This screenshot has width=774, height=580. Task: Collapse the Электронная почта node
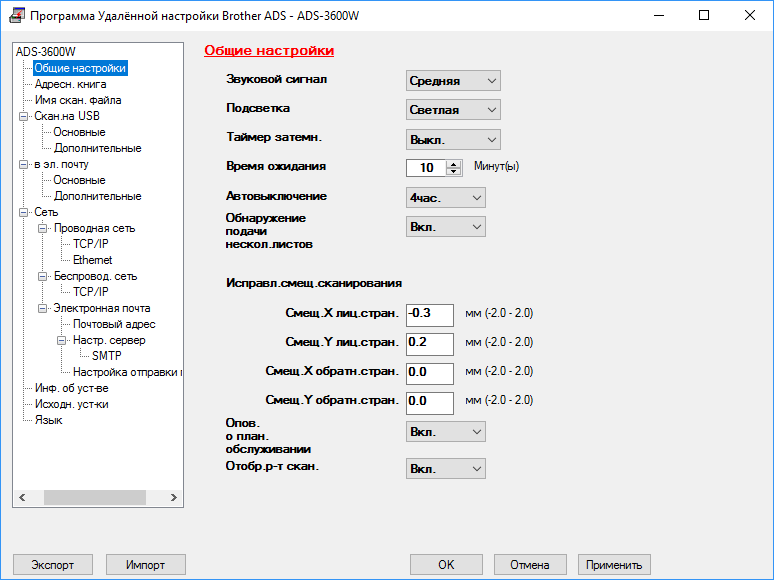pos(42,309)
